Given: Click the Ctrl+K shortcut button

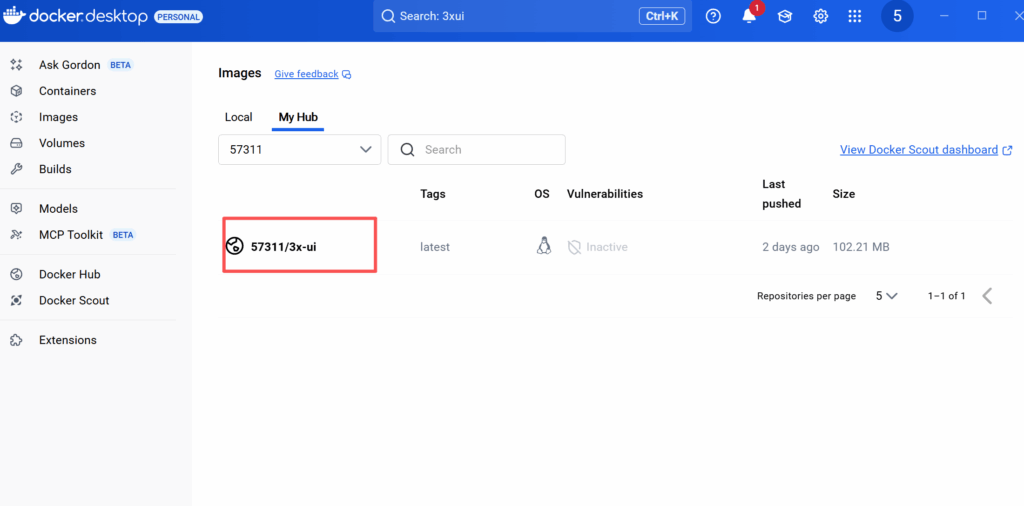Looking at the screenshot, I should 662,16.
